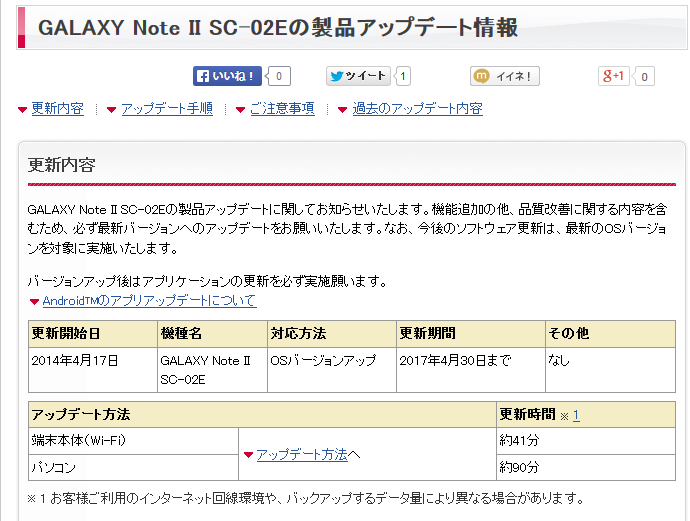
Task: Click the mixi イイネ! button
Action: click(x=505, y=76)
